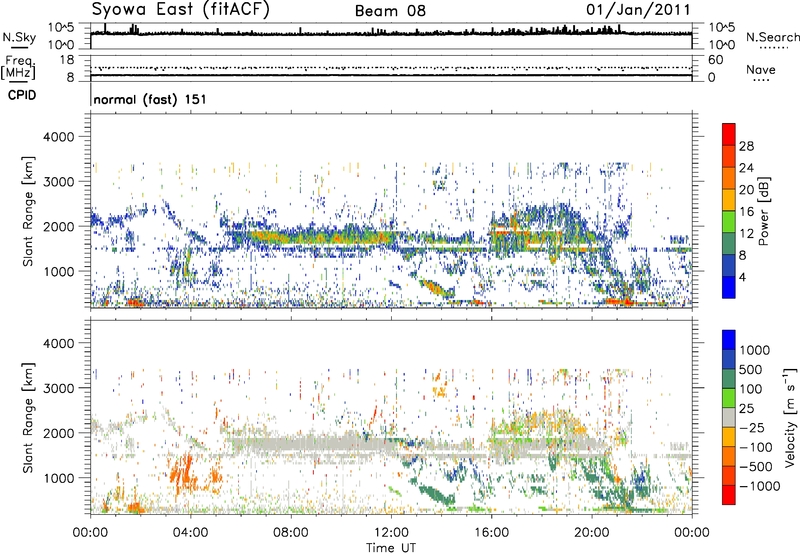This screenshot has width=800, height=554.
Task: Click the "Power [dB]" colorbar title
Action: [764, 211]
